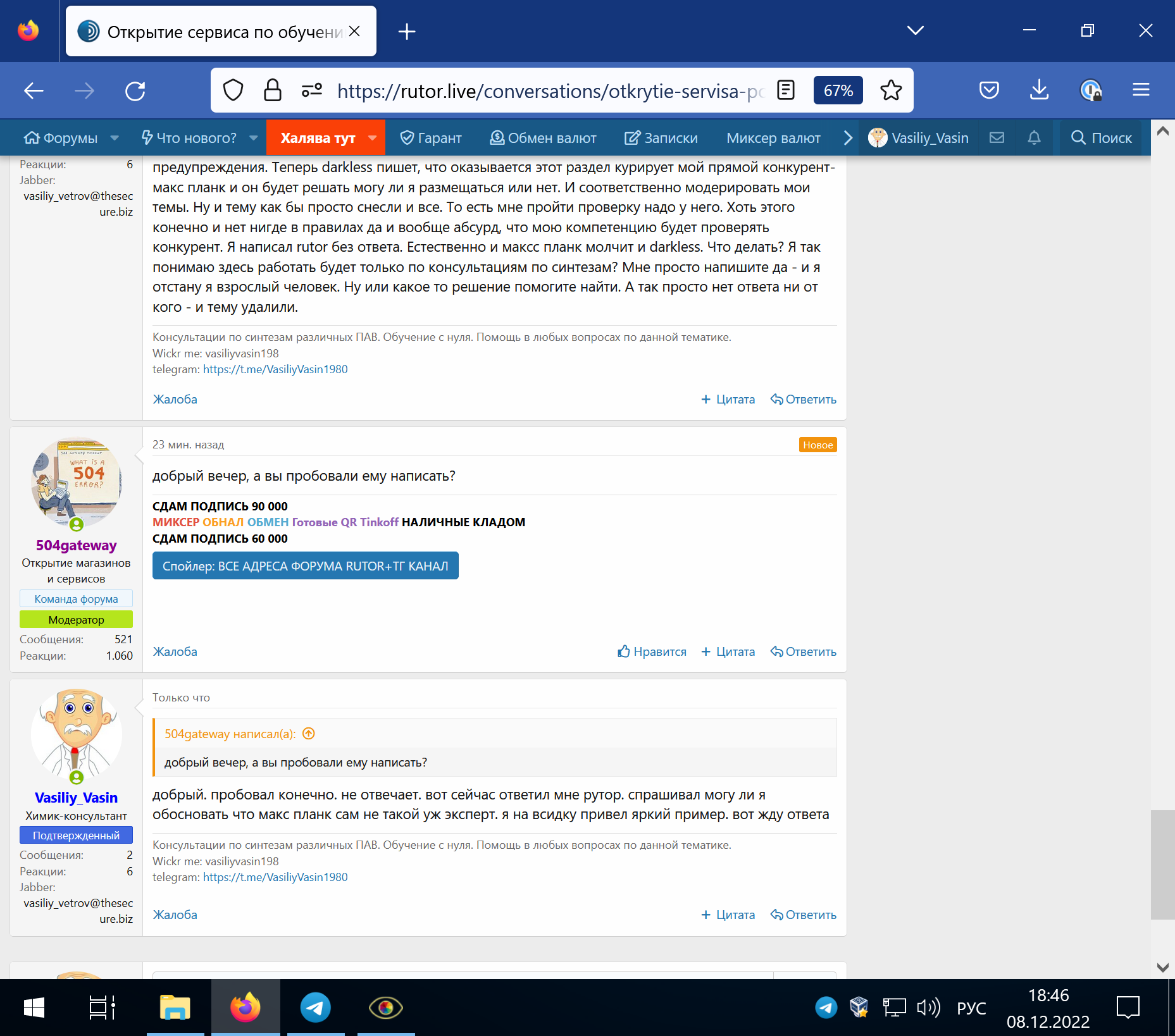This screenshot has height=1036, width=1175.
Task: Quote 504gateway's post with Цитата
Action: pos(728,651)
